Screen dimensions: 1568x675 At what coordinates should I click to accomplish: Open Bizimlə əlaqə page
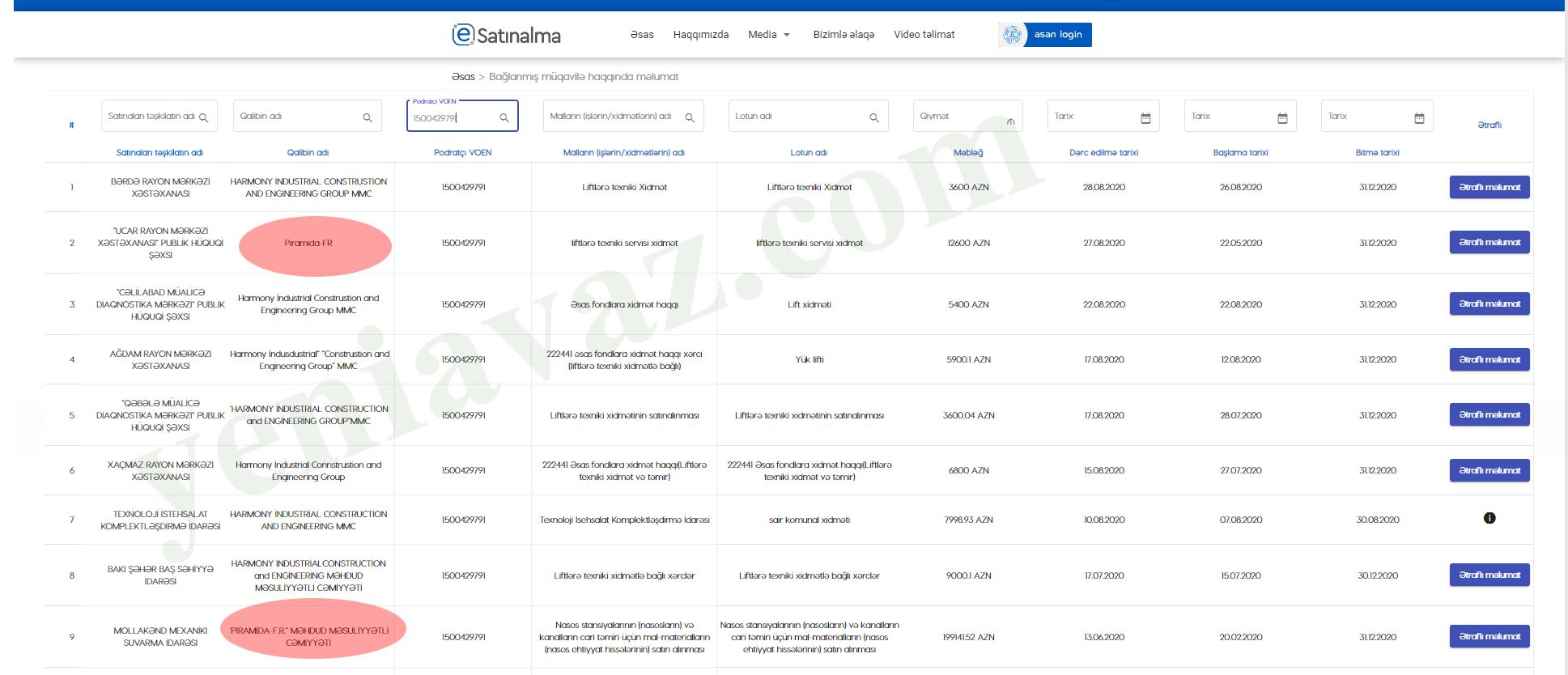(843, 35)
